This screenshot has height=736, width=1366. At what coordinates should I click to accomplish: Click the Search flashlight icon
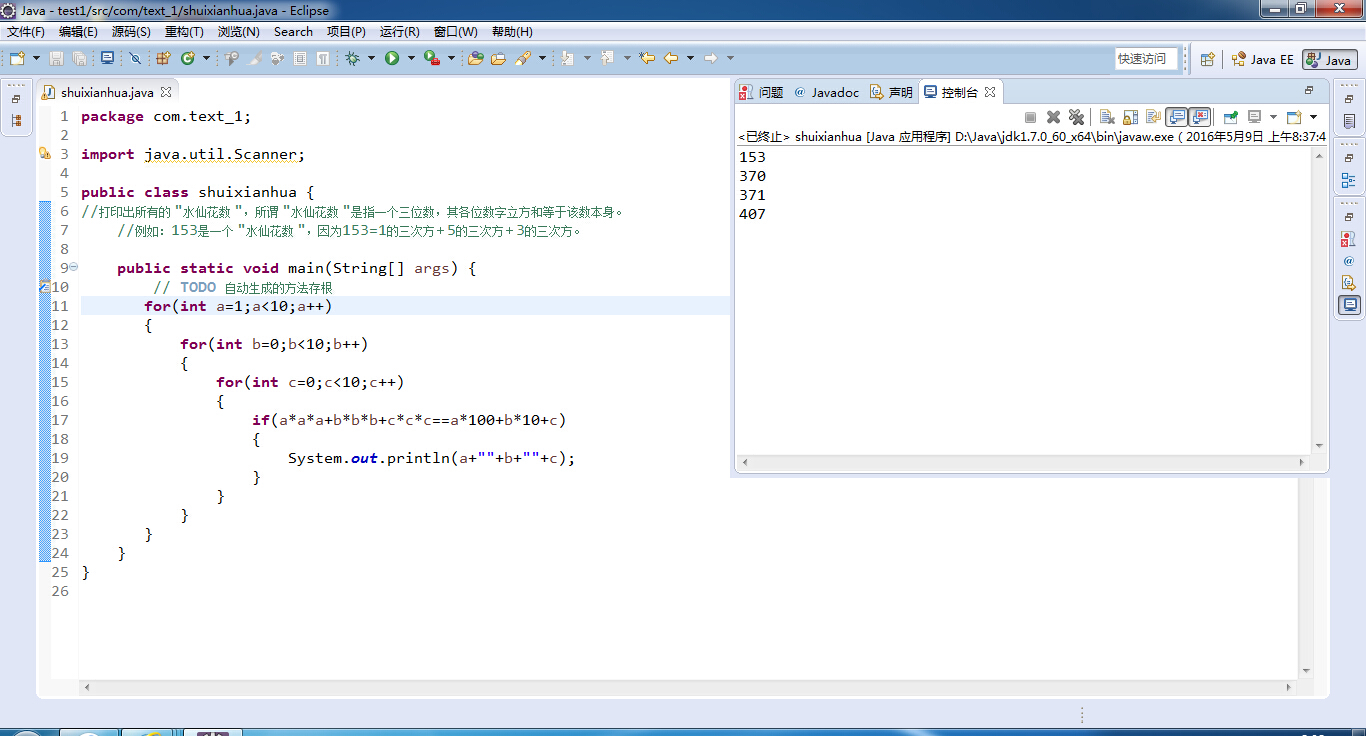pos(523,58)
